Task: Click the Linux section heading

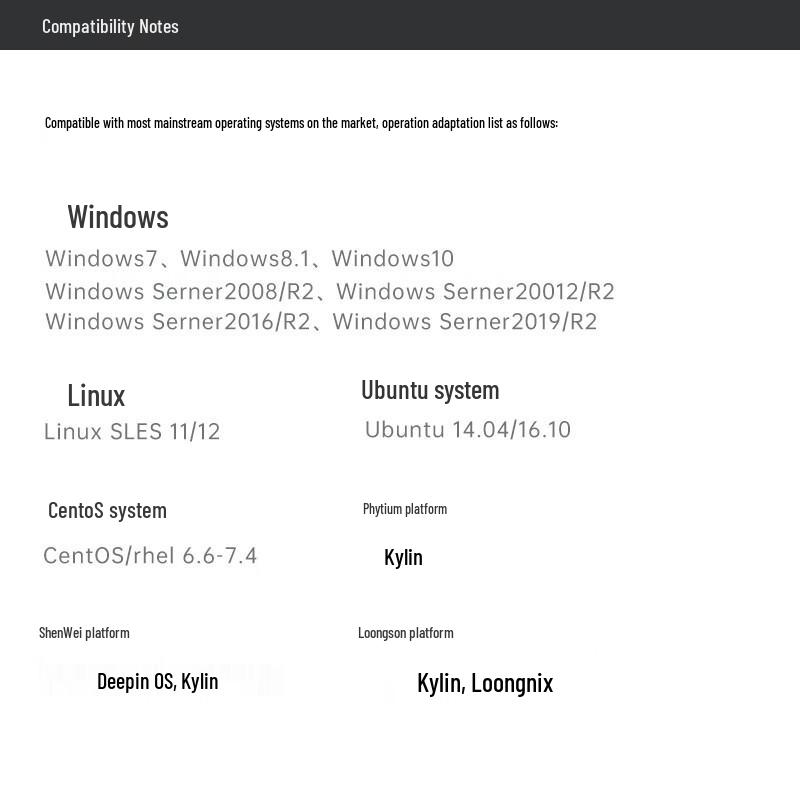Action: (96, 395)
